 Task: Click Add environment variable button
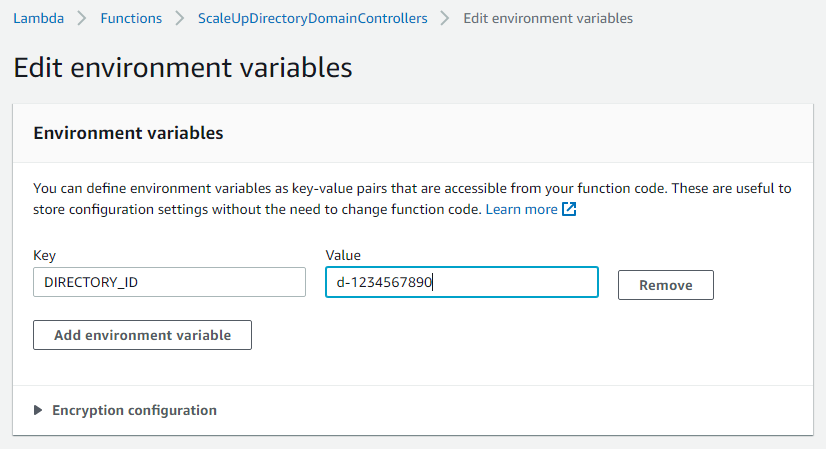pyautogui.click(x=142, y=335)
